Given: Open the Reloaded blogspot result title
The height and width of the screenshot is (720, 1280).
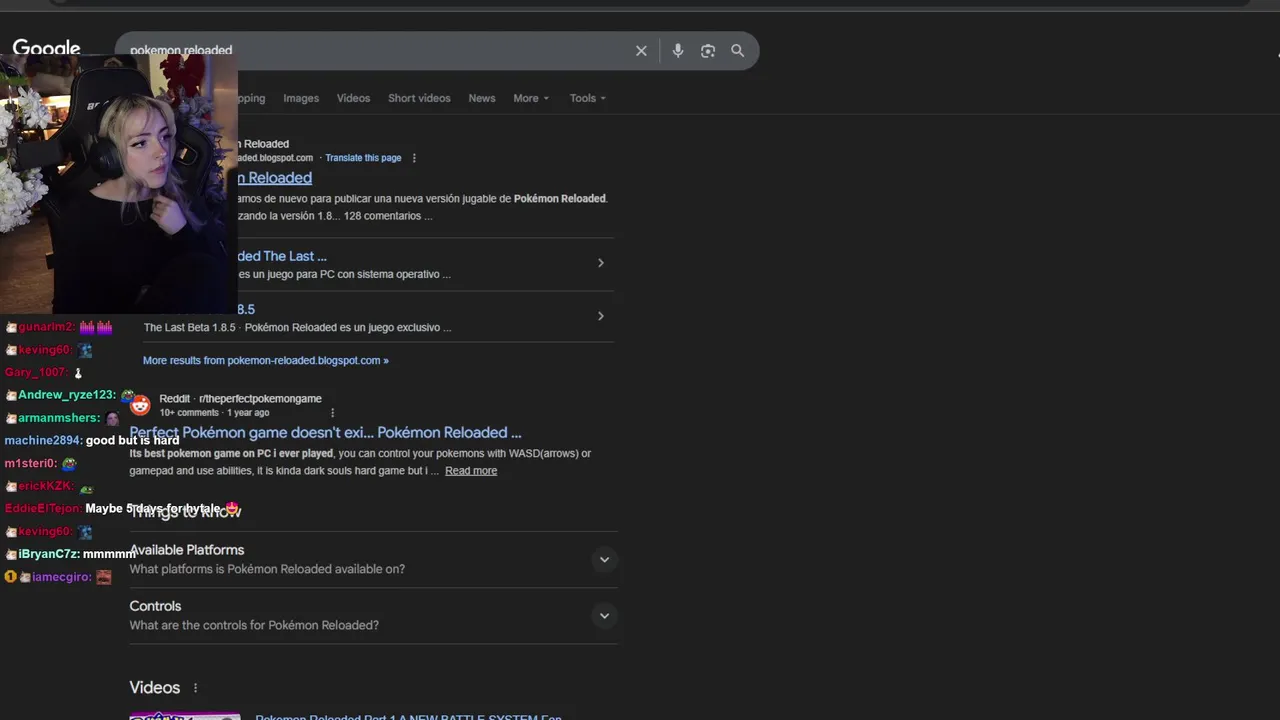Looking at the screenshot, I should click(275, 178).
